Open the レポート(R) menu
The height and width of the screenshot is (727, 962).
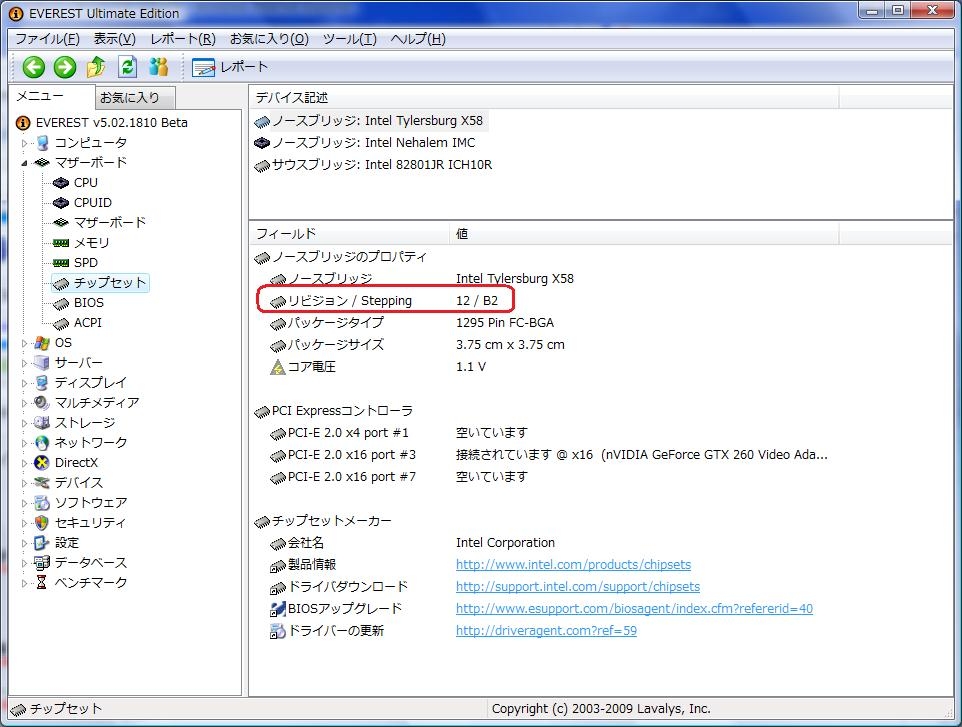183,39
